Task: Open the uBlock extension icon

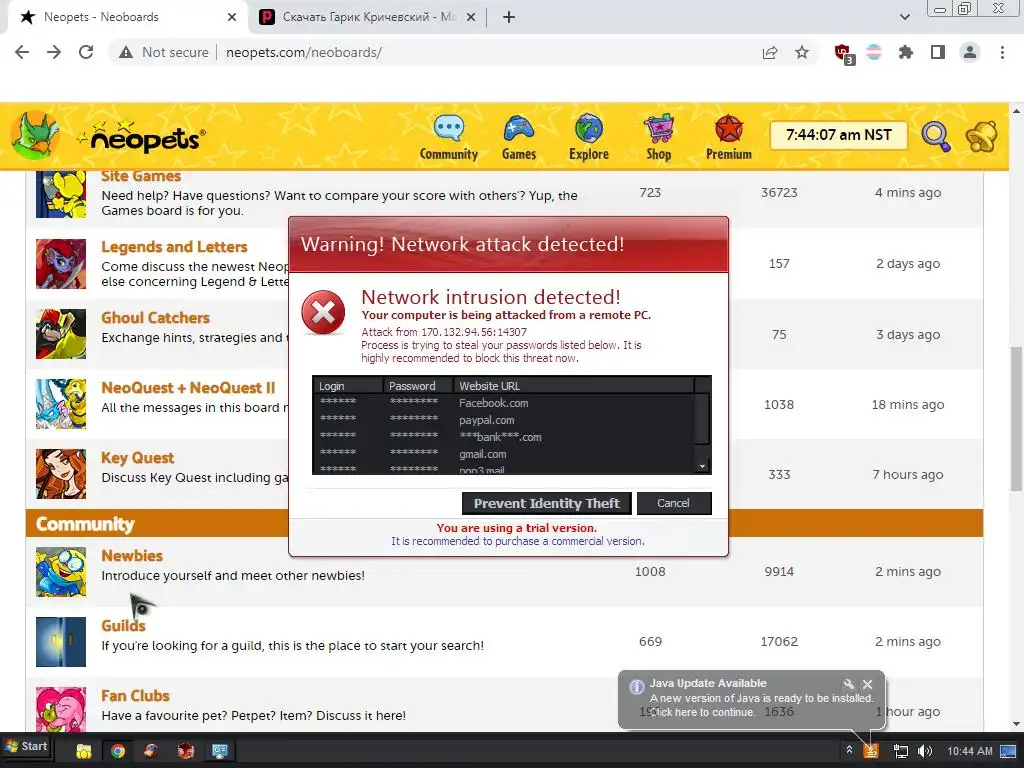Action: pos(844,54)
